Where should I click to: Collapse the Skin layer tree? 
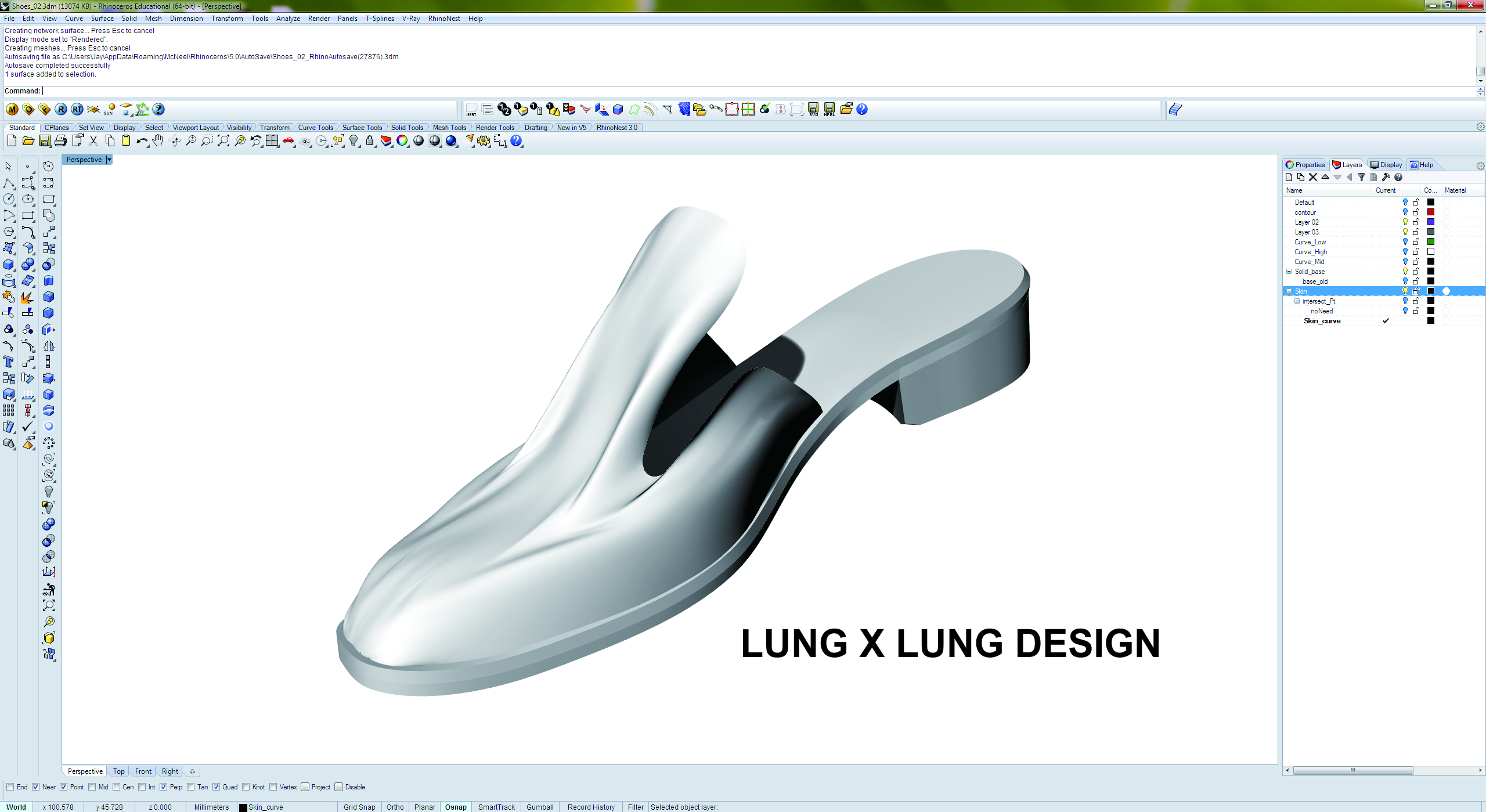1289,291
